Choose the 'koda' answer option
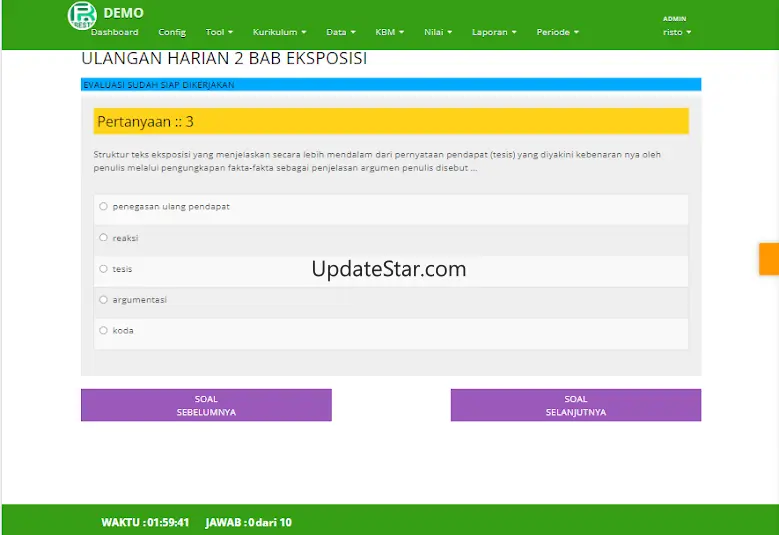Screen dimensions: 779x535 pos(103,330)
